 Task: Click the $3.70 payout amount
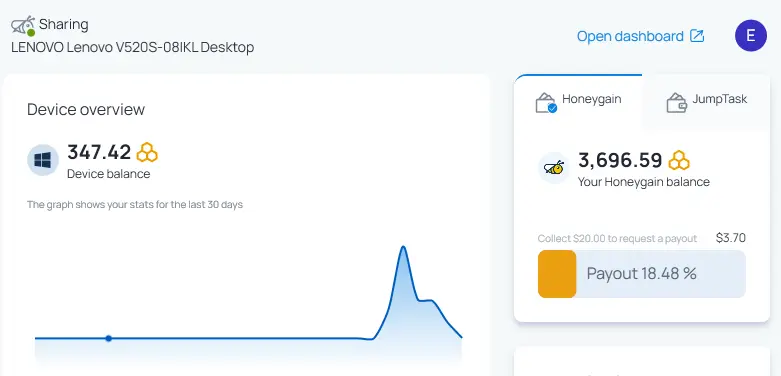coord(731,238)
